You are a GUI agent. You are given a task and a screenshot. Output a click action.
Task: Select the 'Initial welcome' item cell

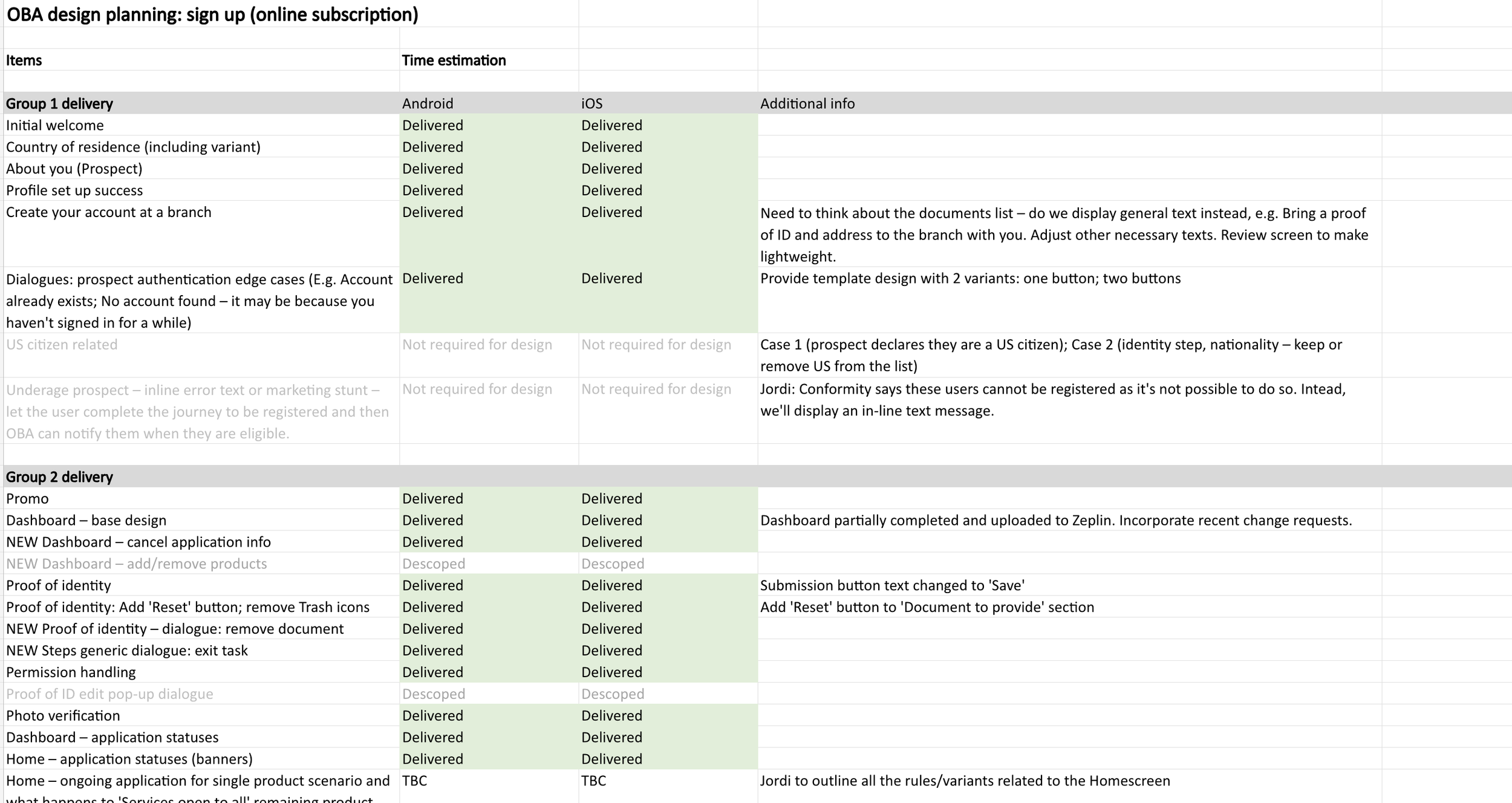click(x=55, y=125)
